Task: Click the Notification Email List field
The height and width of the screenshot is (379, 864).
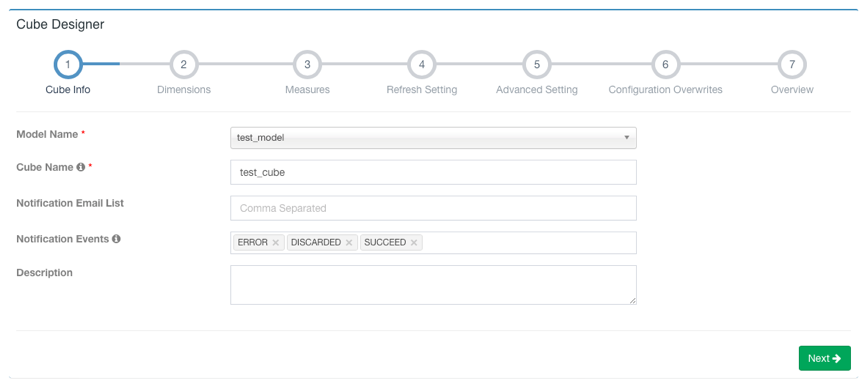Action: tap(433, 208)
